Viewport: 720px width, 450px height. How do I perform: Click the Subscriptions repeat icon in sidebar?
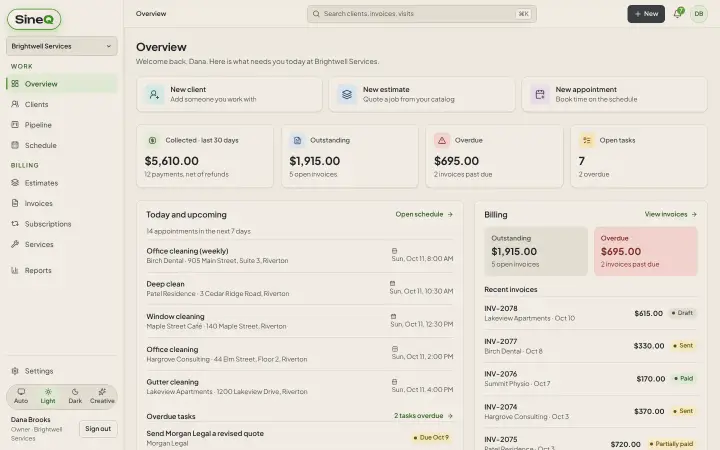[x=15, y=224]
